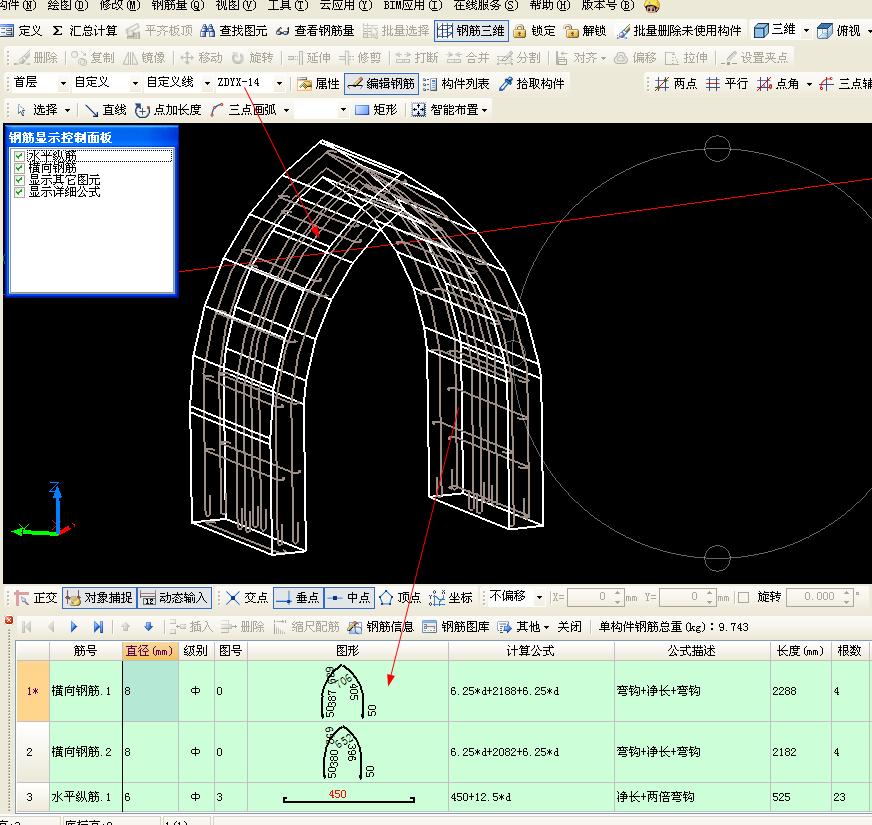Open the 工具 menu
The height and width of the screenshot is (825, 872).
coord(288,6)
